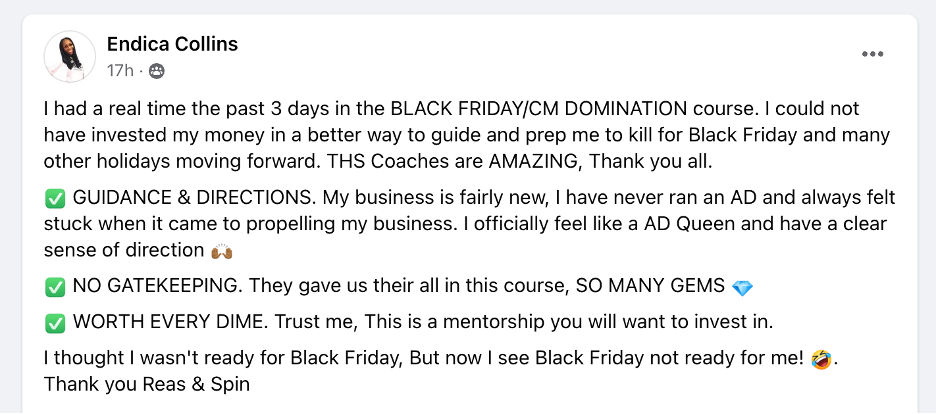The image size is (936, 414).
Task: Click the green check beside WORTH EVERY DIME
Action: 55,324
